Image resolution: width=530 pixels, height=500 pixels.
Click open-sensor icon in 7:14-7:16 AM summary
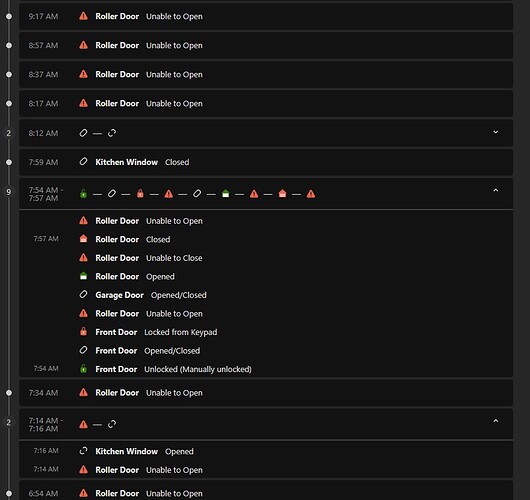(112, 424)
